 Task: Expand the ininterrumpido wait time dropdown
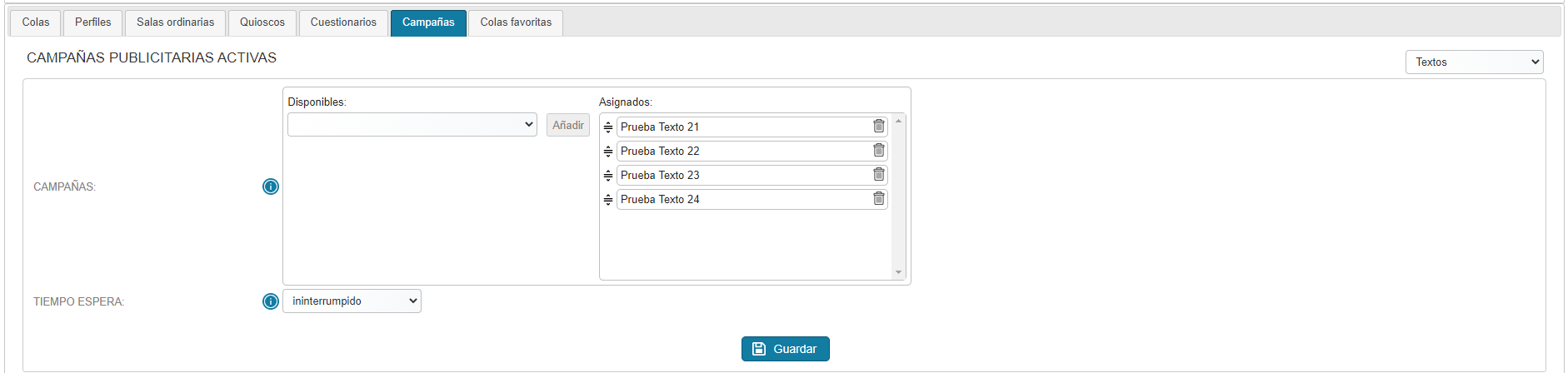pyautogui.click(x=352, y=301)
